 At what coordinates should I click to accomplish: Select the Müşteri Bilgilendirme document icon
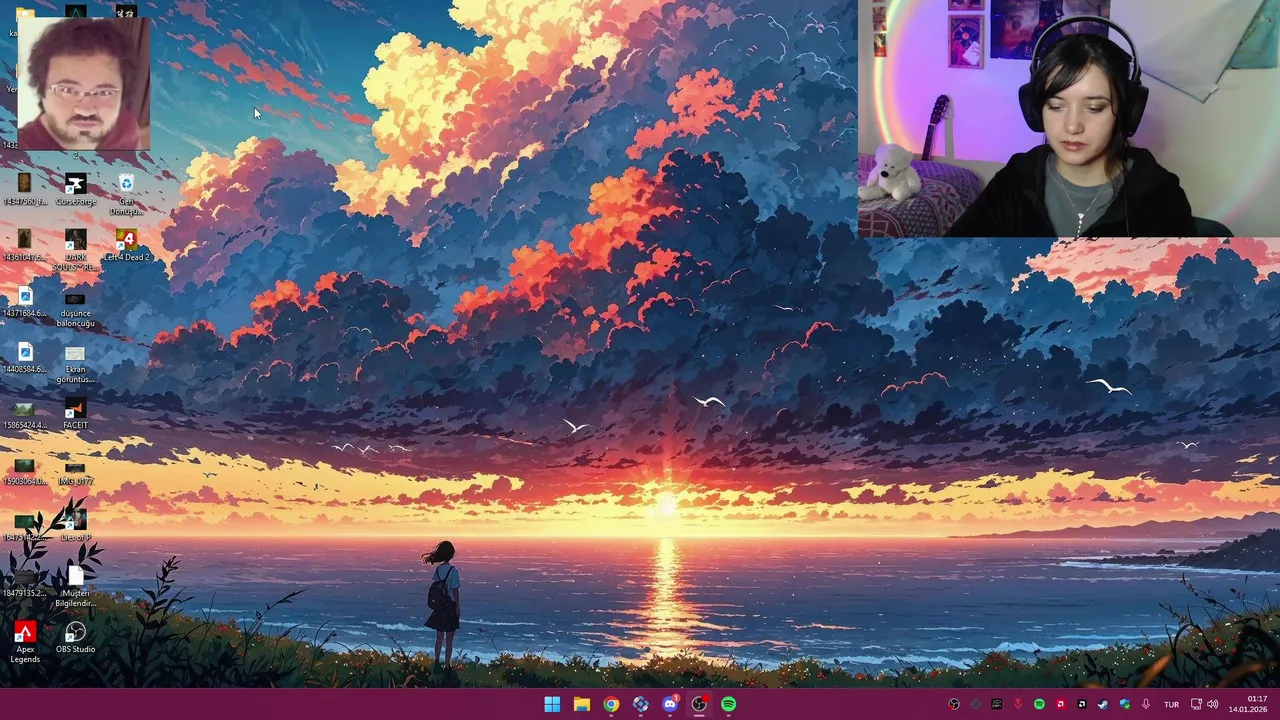click(75, 588)
